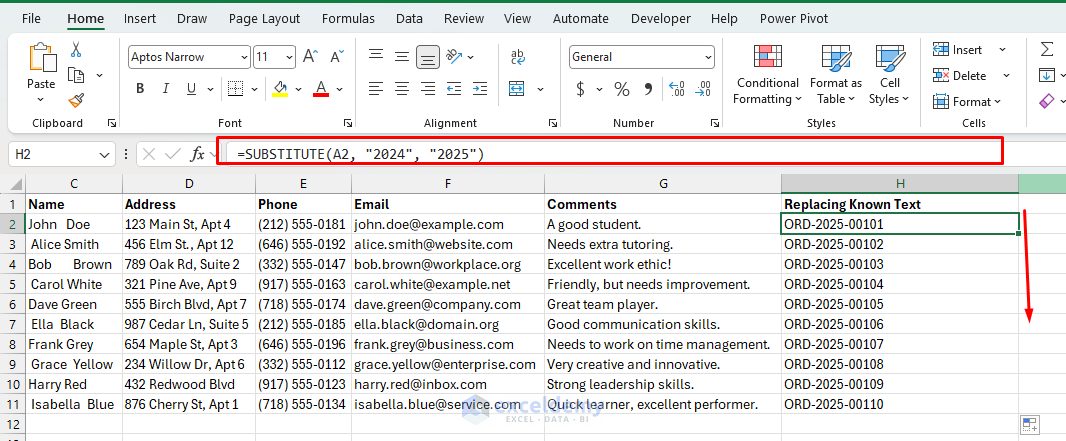
Task: Click the Accounting dollar format icon
Action: coord(580,88)
